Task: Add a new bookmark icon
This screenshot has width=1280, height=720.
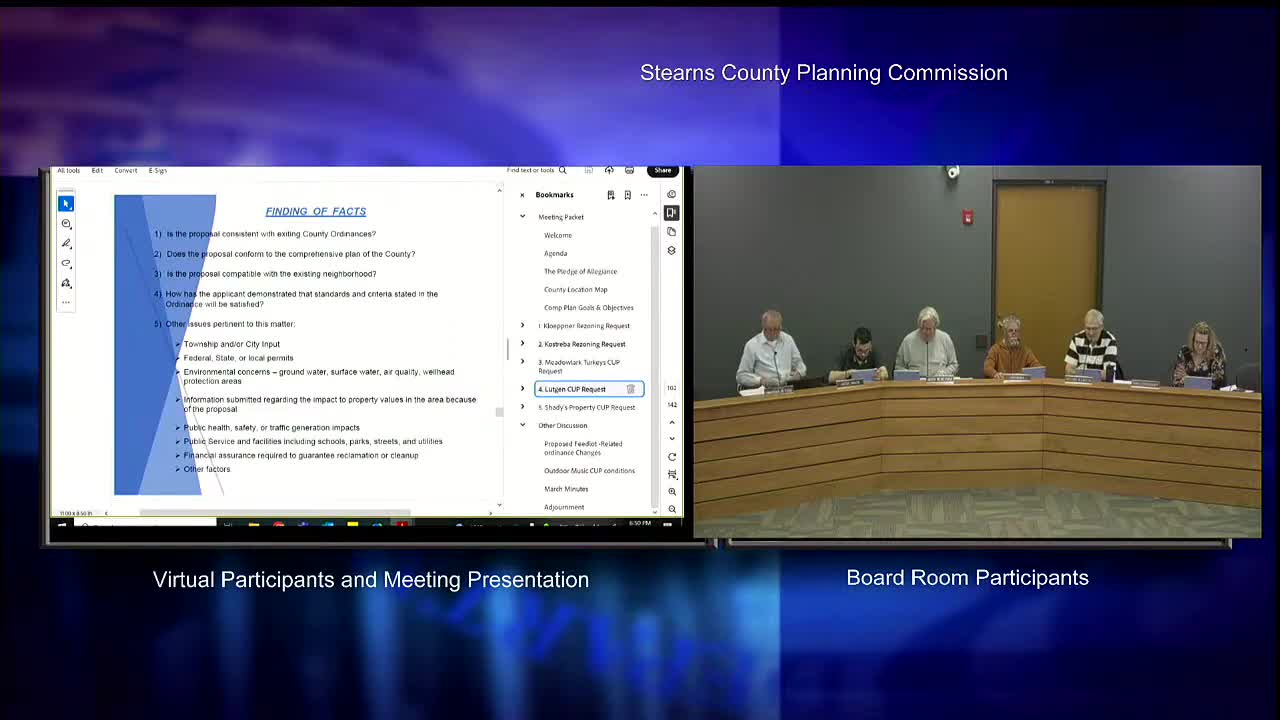Action: [627, 195]
